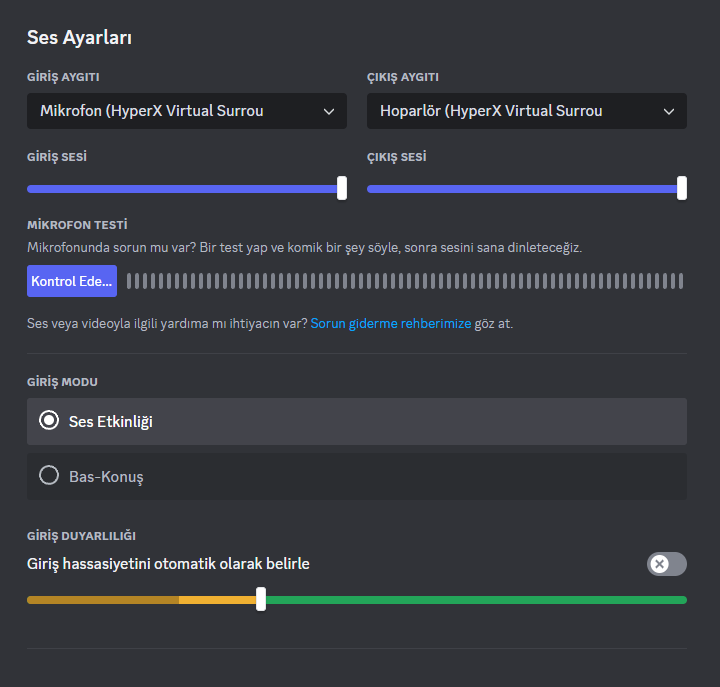Enable automatic input sensitivity toggle
720x687 pixels.
pos(667,564)
